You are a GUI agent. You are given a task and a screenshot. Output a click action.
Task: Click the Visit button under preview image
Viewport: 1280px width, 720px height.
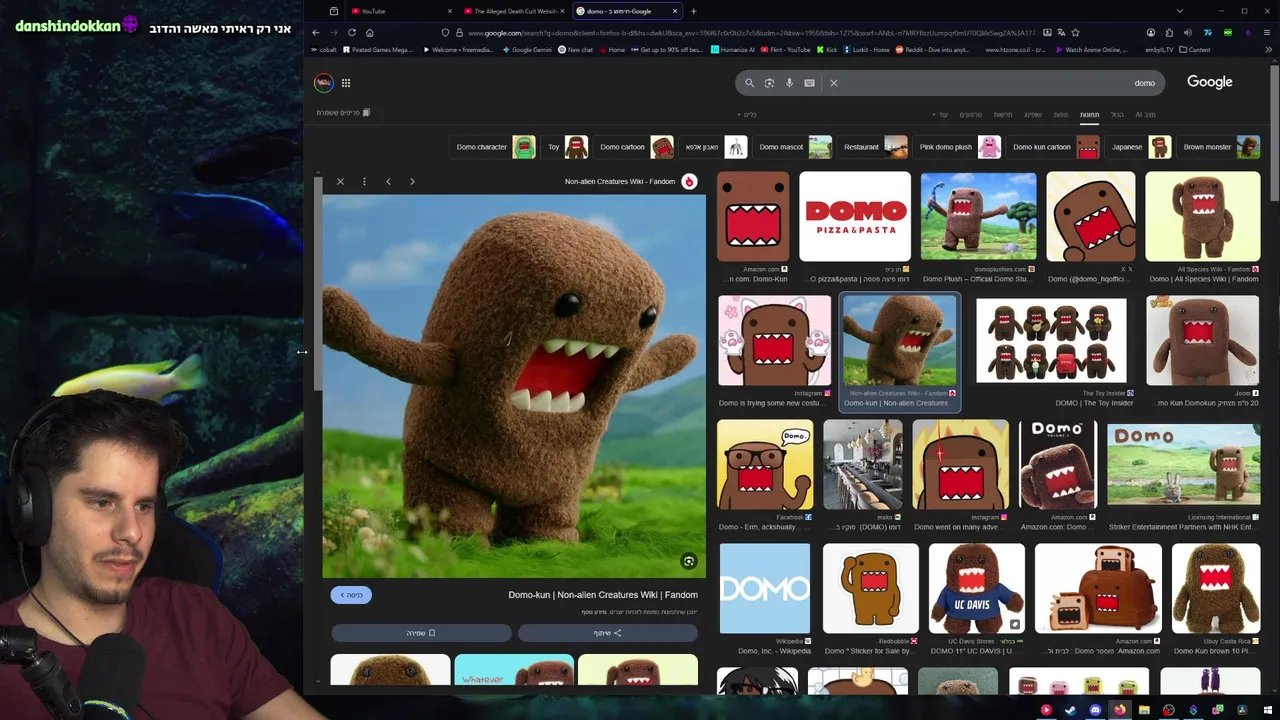(351, 595)
